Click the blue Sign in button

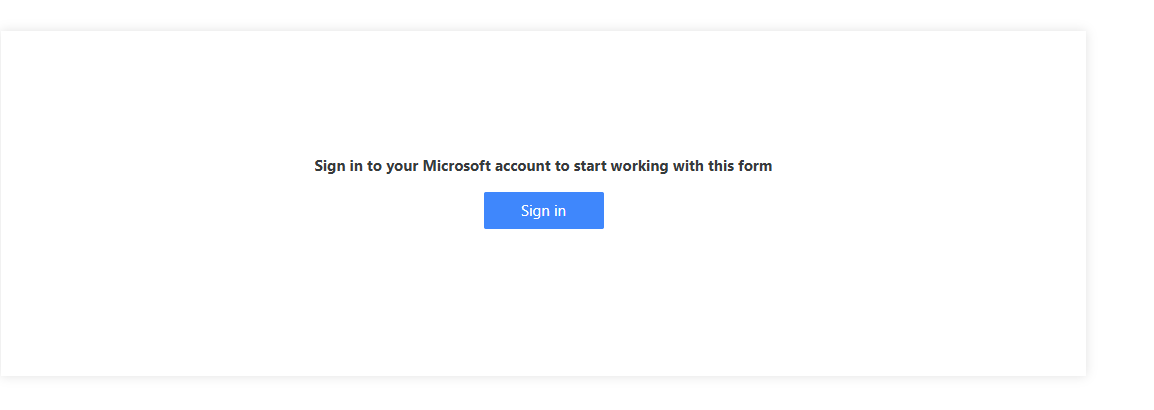click(x=543, y=211)
